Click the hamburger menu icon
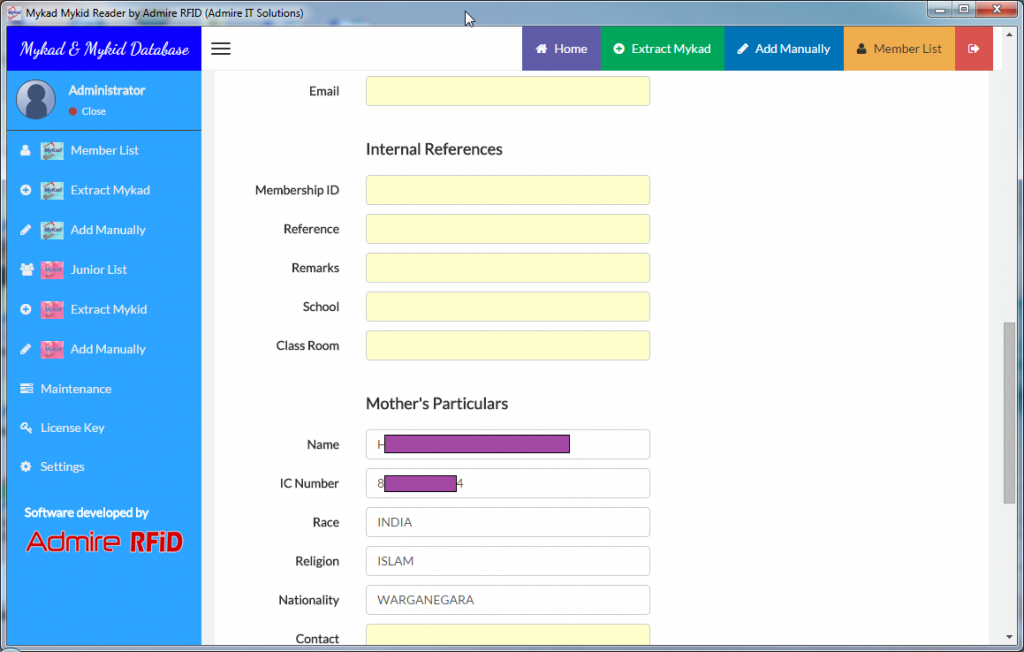1024x652 pixels. [x=221, y=49]
